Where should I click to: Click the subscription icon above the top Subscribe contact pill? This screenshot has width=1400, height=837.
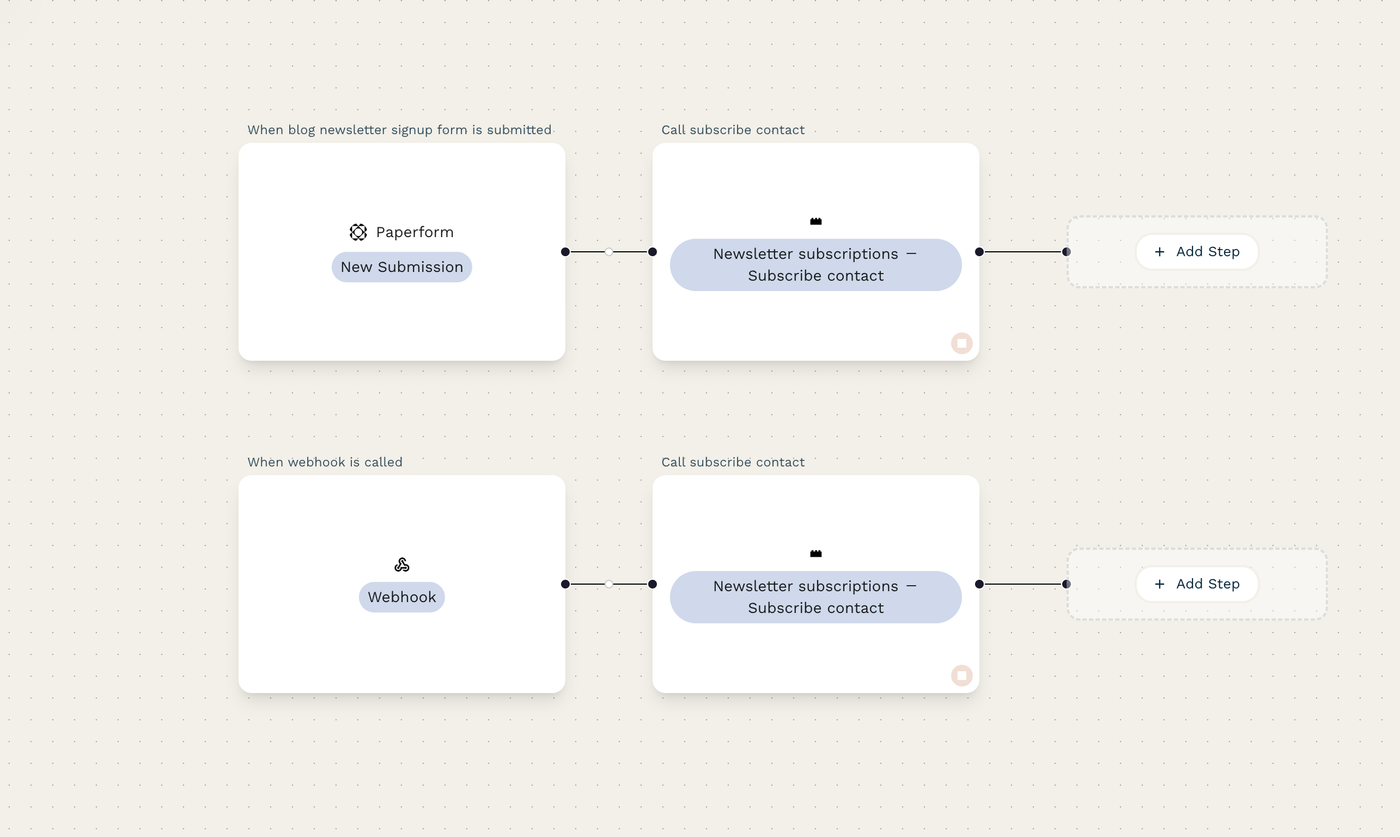tap(815, 220)
